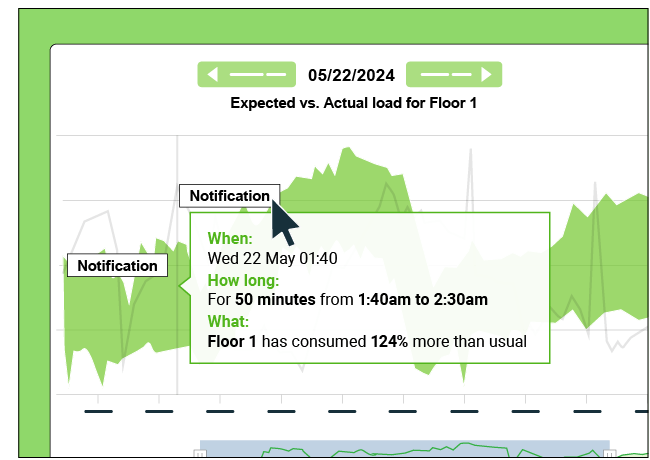
Task: Click the "What:" heading in tooltip
Action: (228, 321)
